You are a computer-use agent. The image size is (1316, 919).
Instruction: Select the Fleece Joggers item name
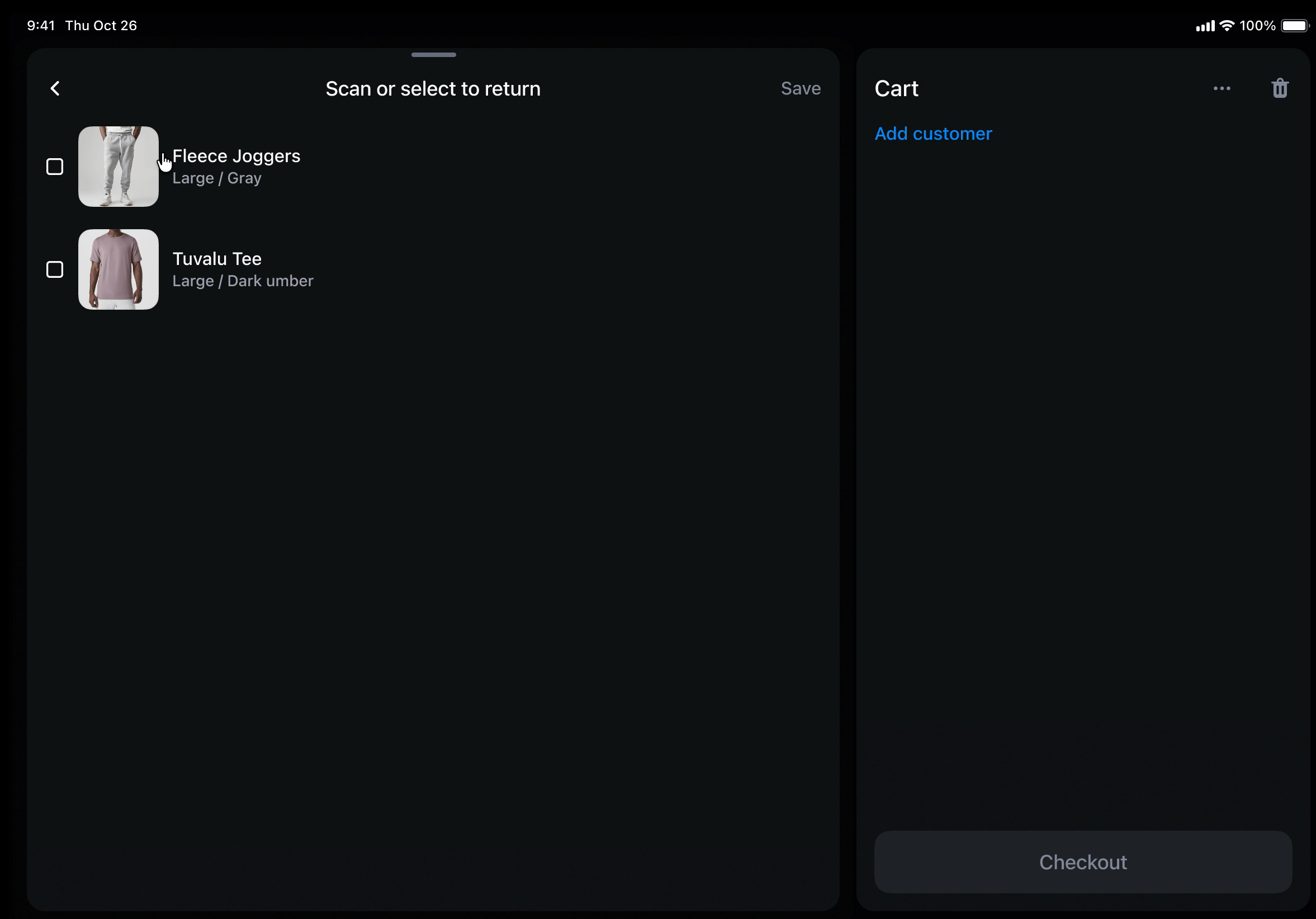click(236, 156)
